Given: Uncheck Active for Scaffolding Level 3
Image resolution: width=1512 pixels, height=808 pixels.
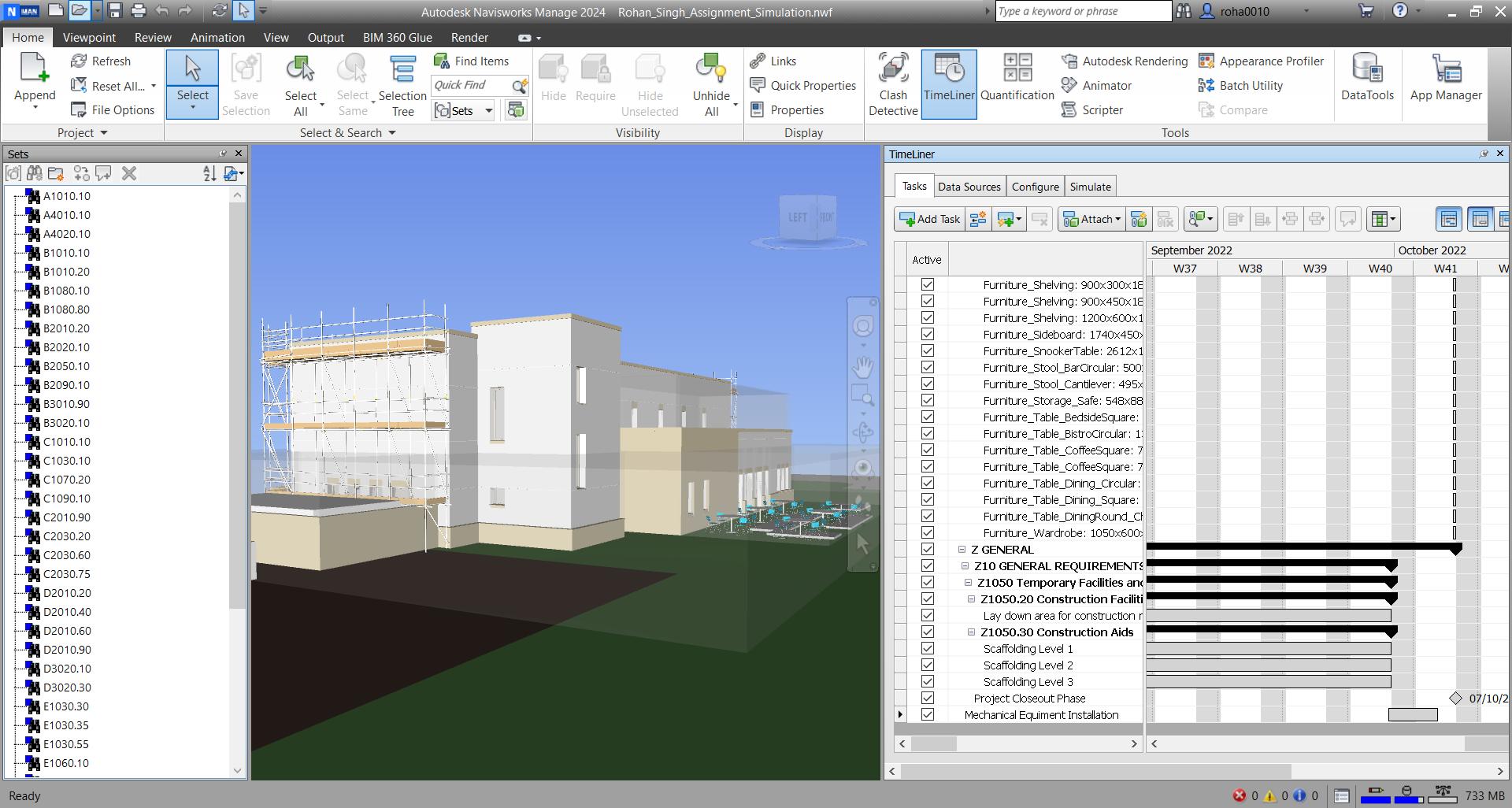Looking at the screenshot, I should (928, 682).
